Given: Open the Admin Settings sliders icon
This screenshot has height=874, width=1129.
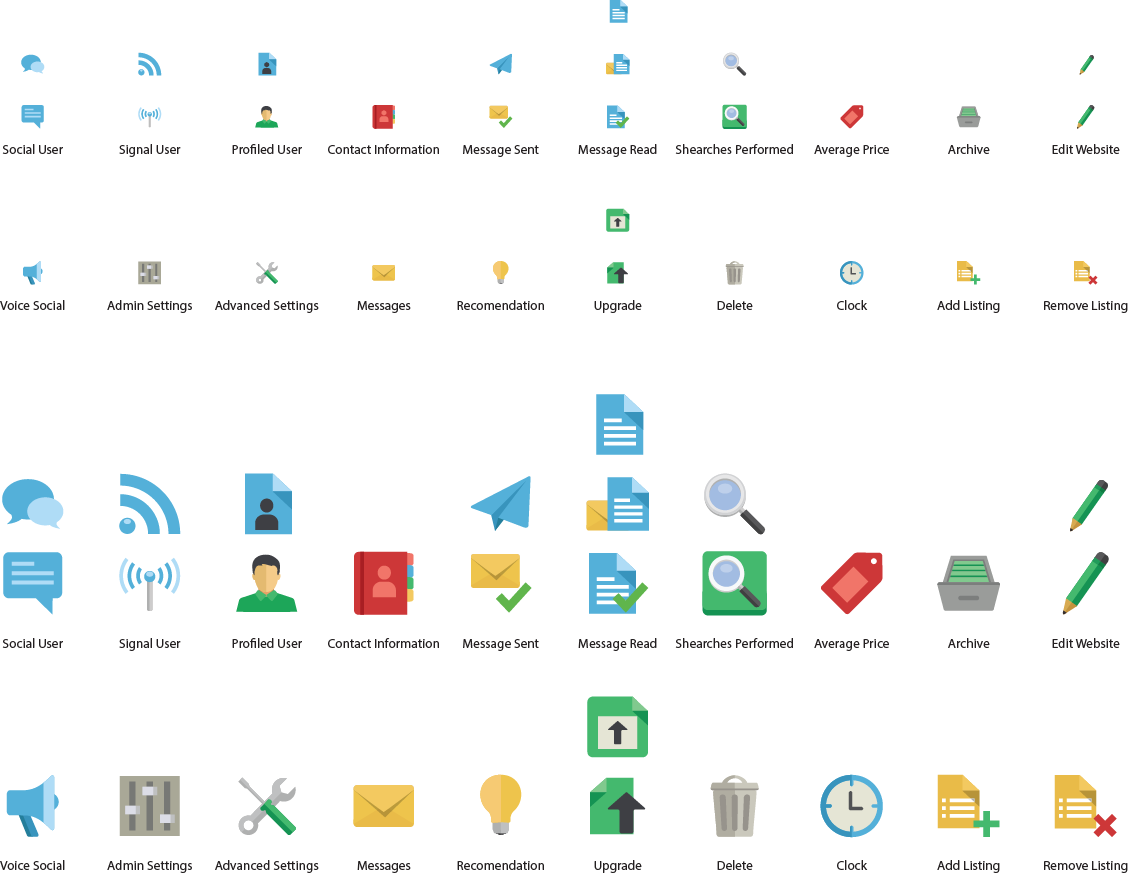Looking at the screenshot, I should coord(149,805).
